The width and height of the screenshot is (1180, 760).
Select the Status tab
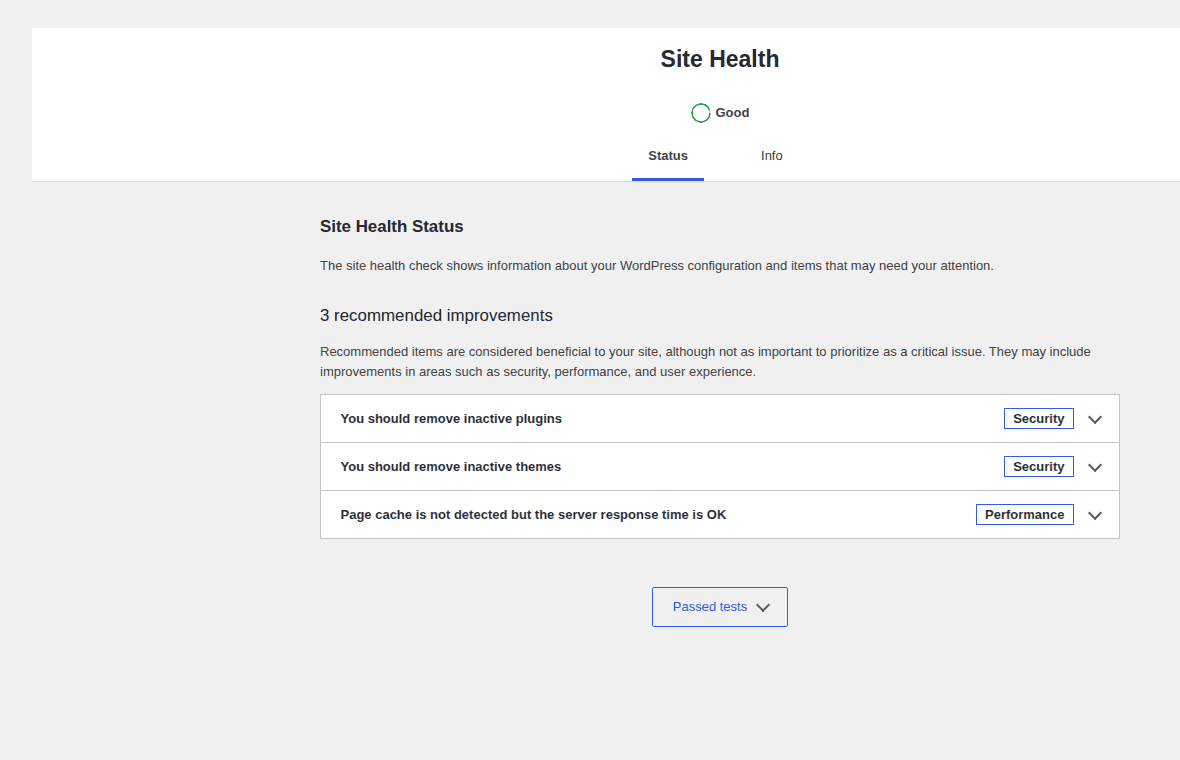pos(668,156)
